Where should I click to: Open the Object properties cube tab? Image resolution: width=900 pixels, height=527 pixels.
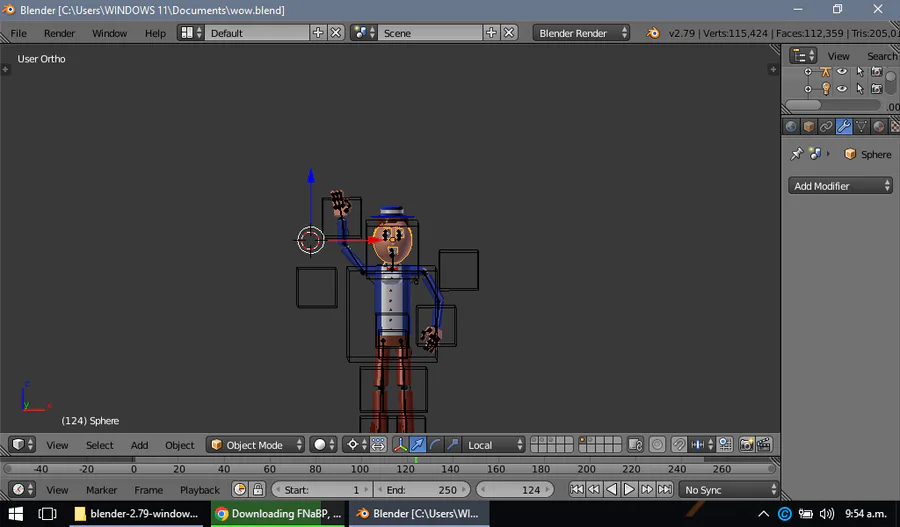[x=809, y=126]
